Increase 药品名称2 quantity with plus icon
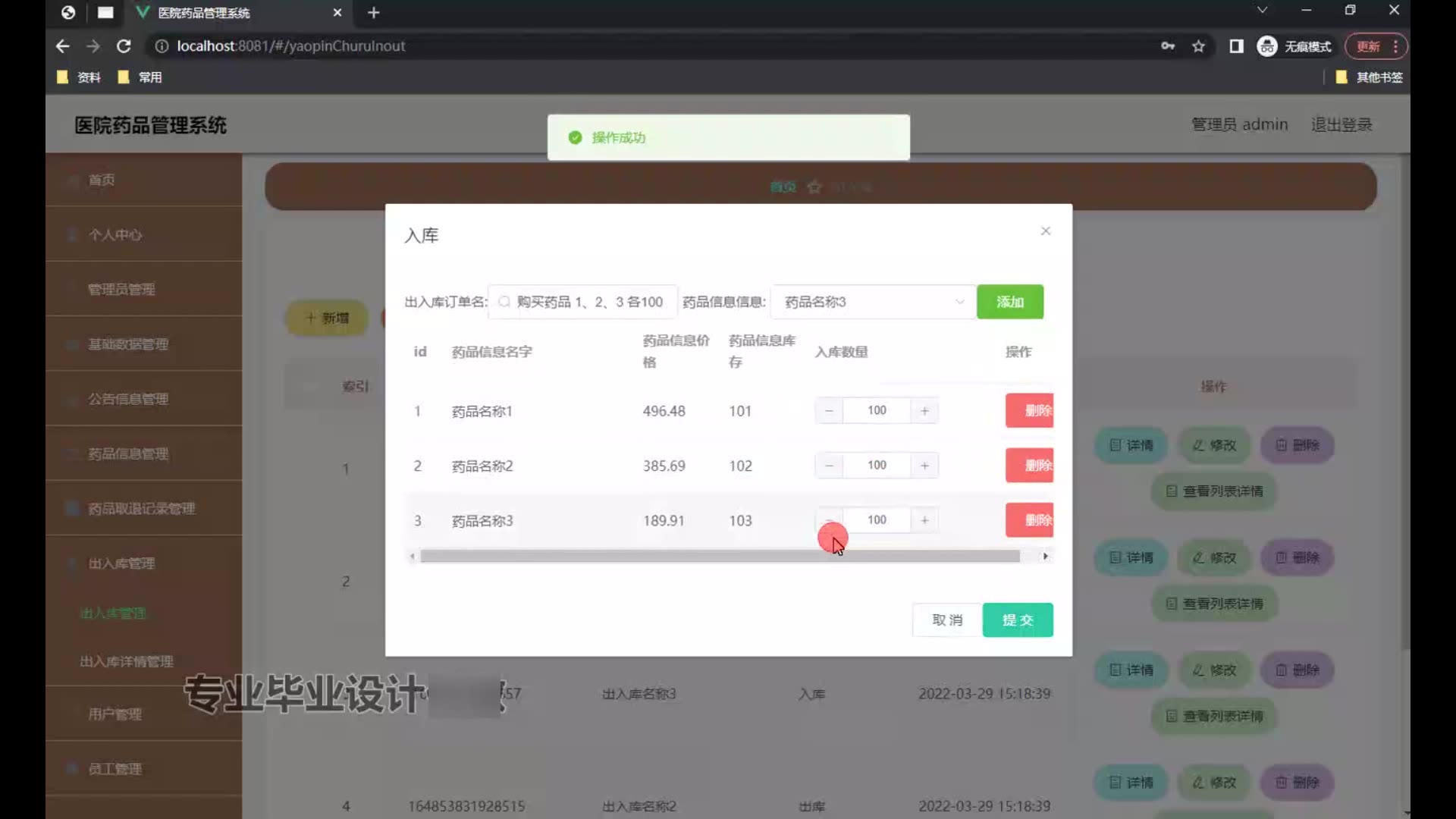The height and width of the screenshot is (819, 1456). click(x=924, y=466)
